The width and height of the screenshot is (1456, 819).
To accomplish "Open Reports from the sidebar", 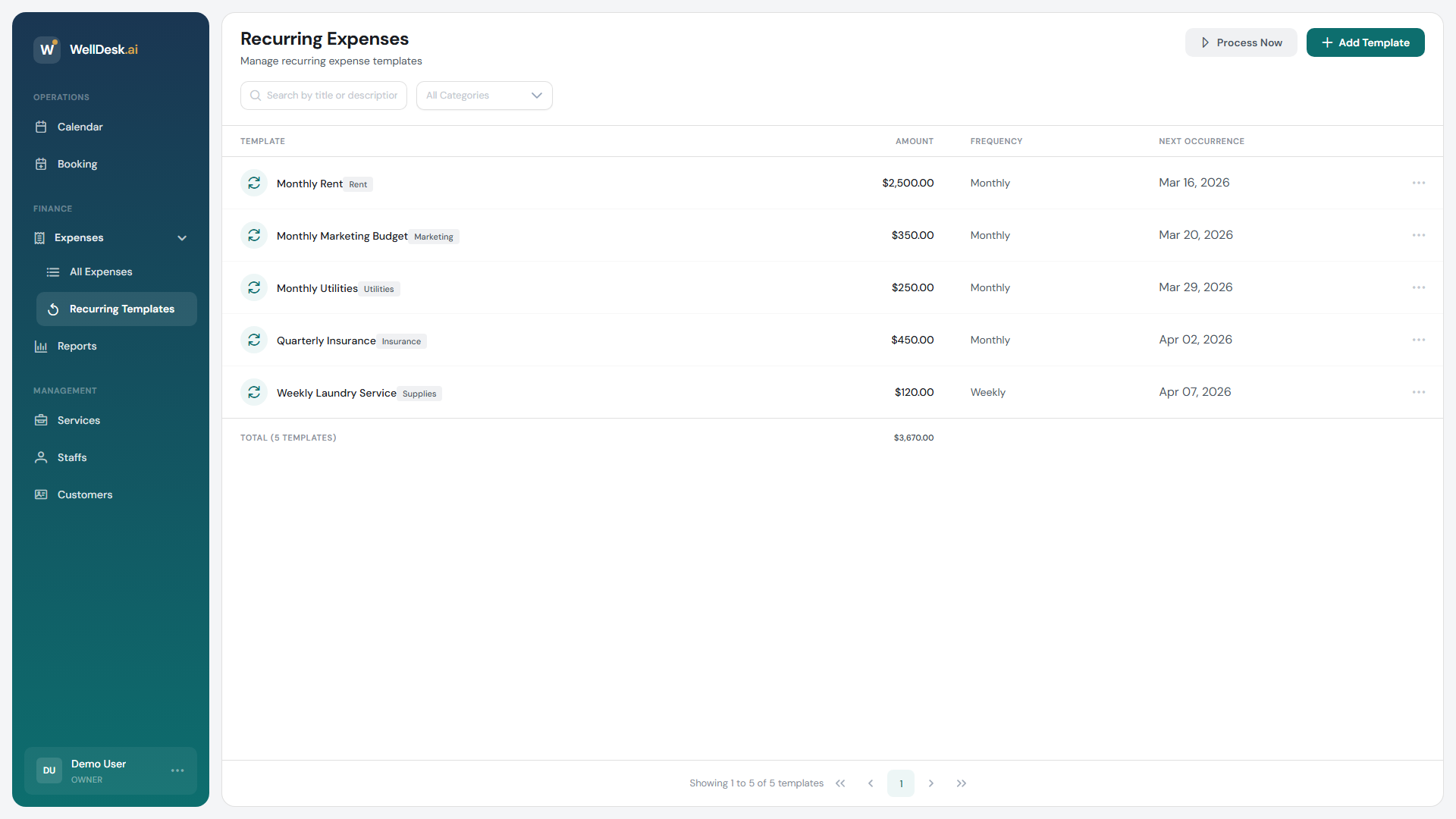I will tap(77, 346).
